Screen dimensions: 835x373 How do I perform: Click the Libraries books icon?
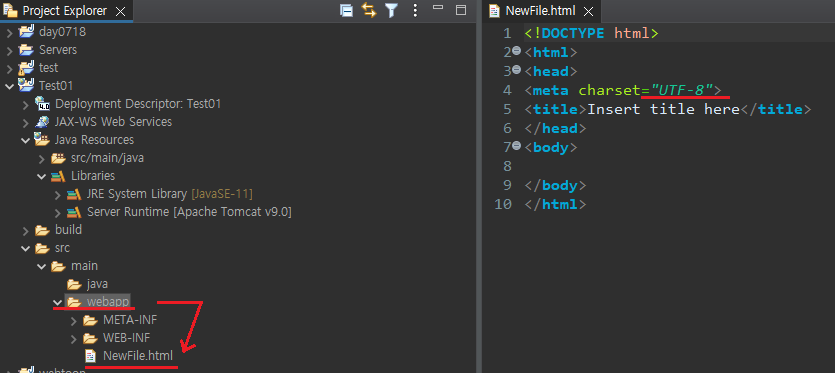click(59, 176)
